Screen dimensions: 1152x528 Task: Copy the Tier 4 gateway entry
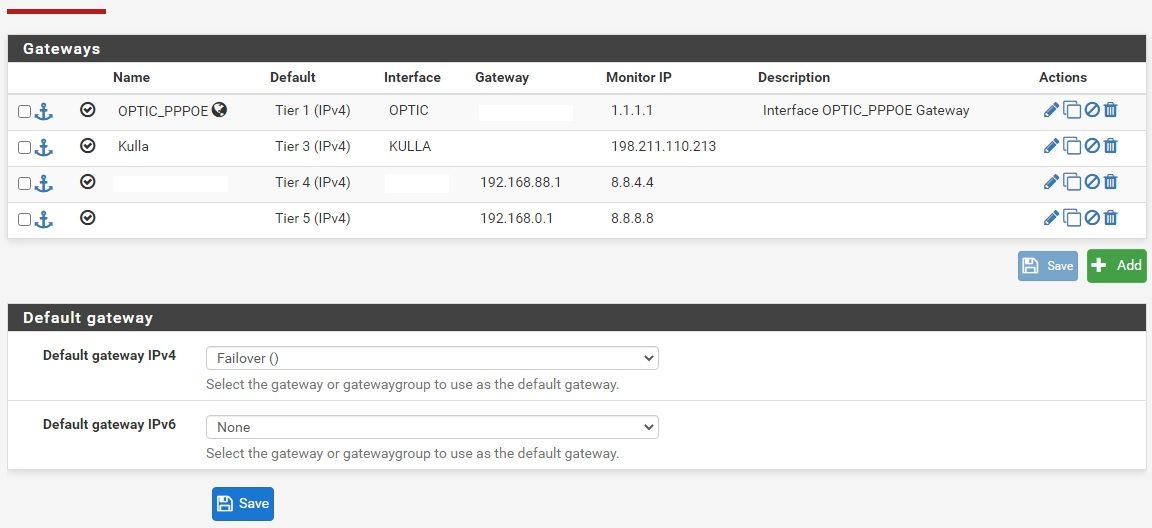1072,182
